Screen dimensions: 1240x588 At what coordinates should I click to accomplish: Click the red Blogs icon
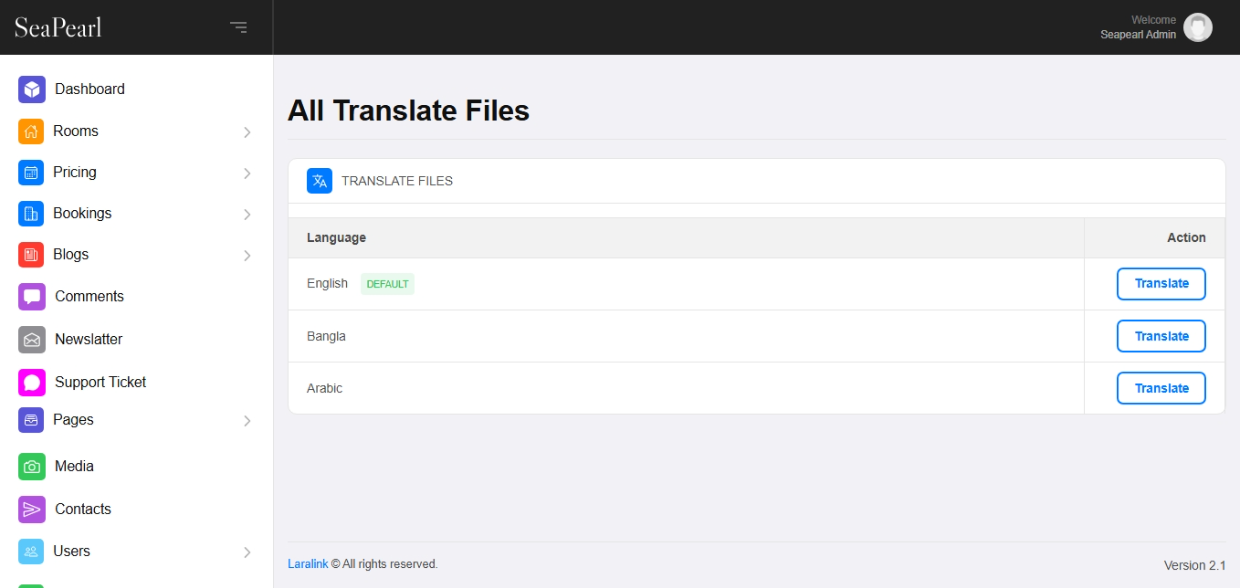tap(31, 255)
